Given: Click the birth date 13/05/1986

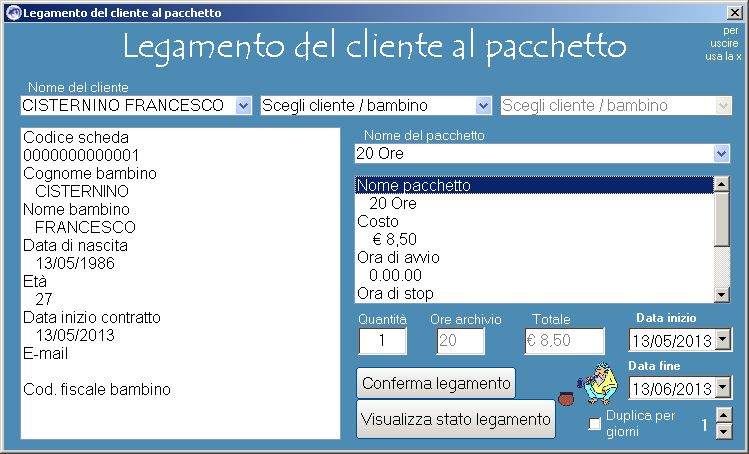Looking at the screenshot, I should click(x=75, y=263).
